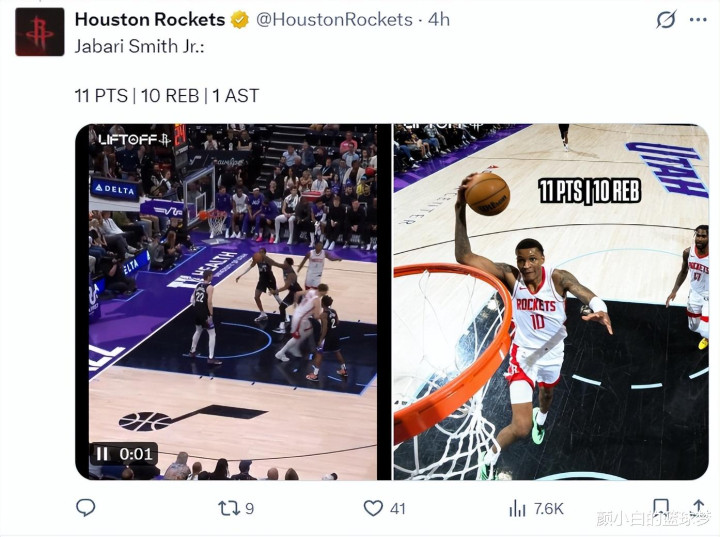The image size is (720, 537).
Task: Like the tweet with the heart icon
Action: (x=373, y=508)
